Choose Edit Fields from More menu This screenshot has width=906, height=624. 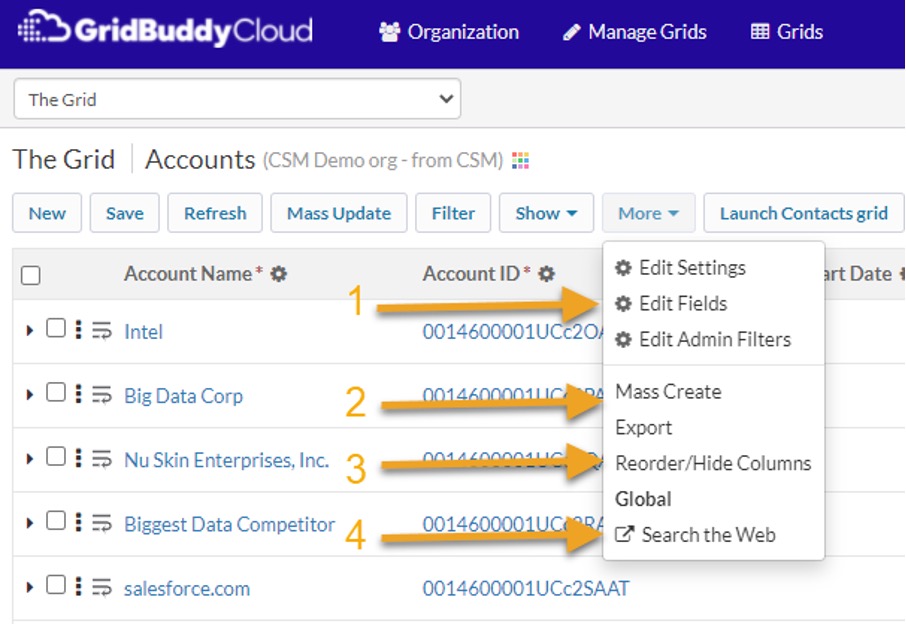[671, 303]
